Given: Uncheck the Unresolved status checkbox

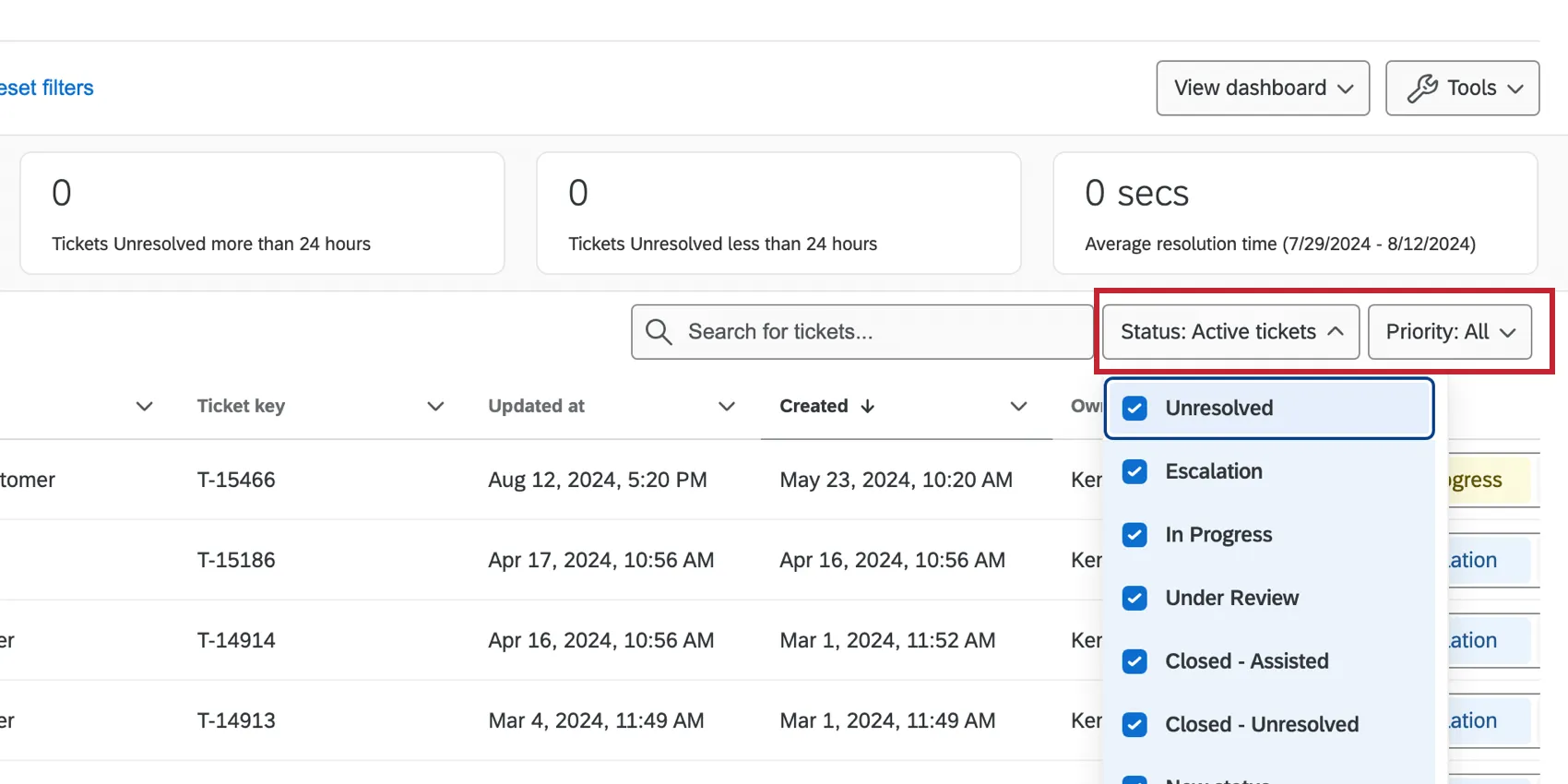Looking at the screenshot, I should (x=1134, y=409).
